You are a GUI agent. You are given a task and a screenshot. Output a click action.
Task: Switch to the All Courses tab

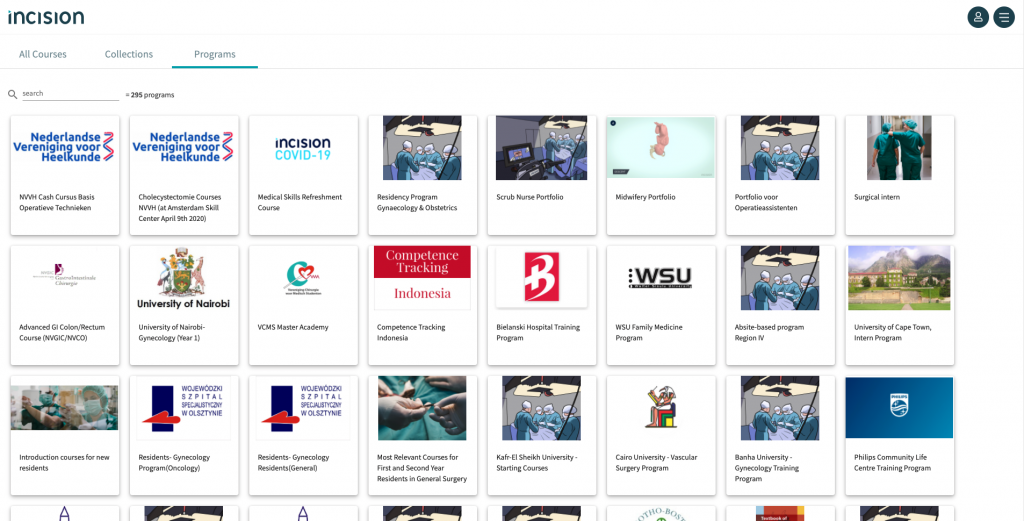click(42, 54)
